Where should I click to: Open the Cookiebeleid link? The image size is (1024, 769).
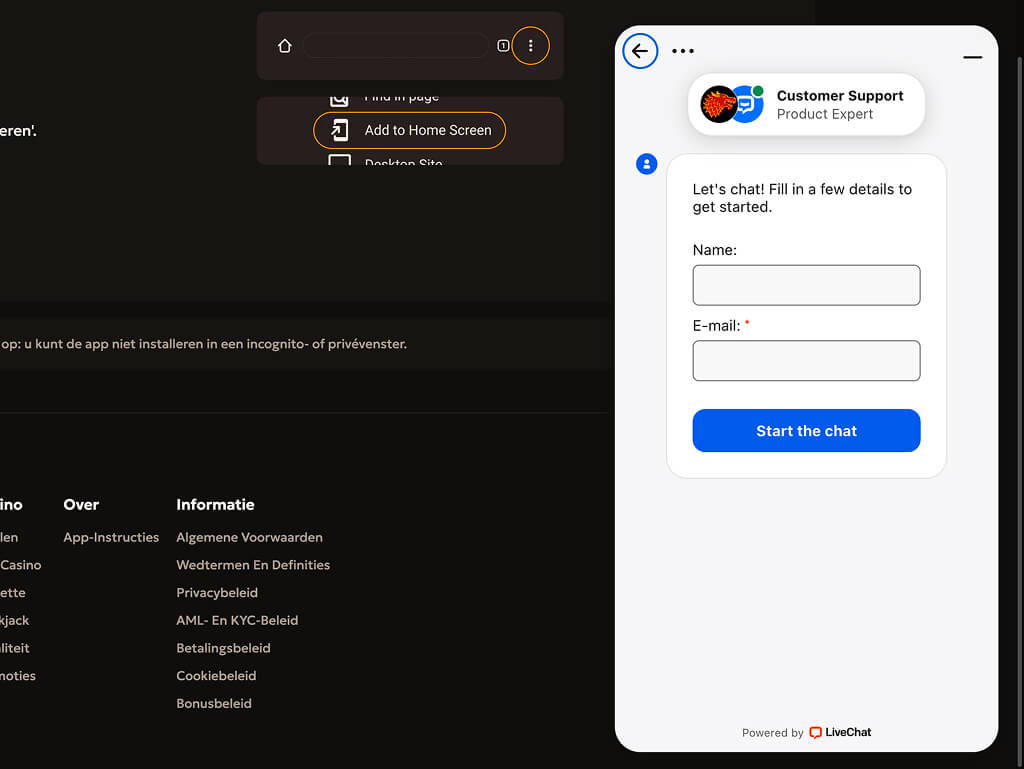216,676
